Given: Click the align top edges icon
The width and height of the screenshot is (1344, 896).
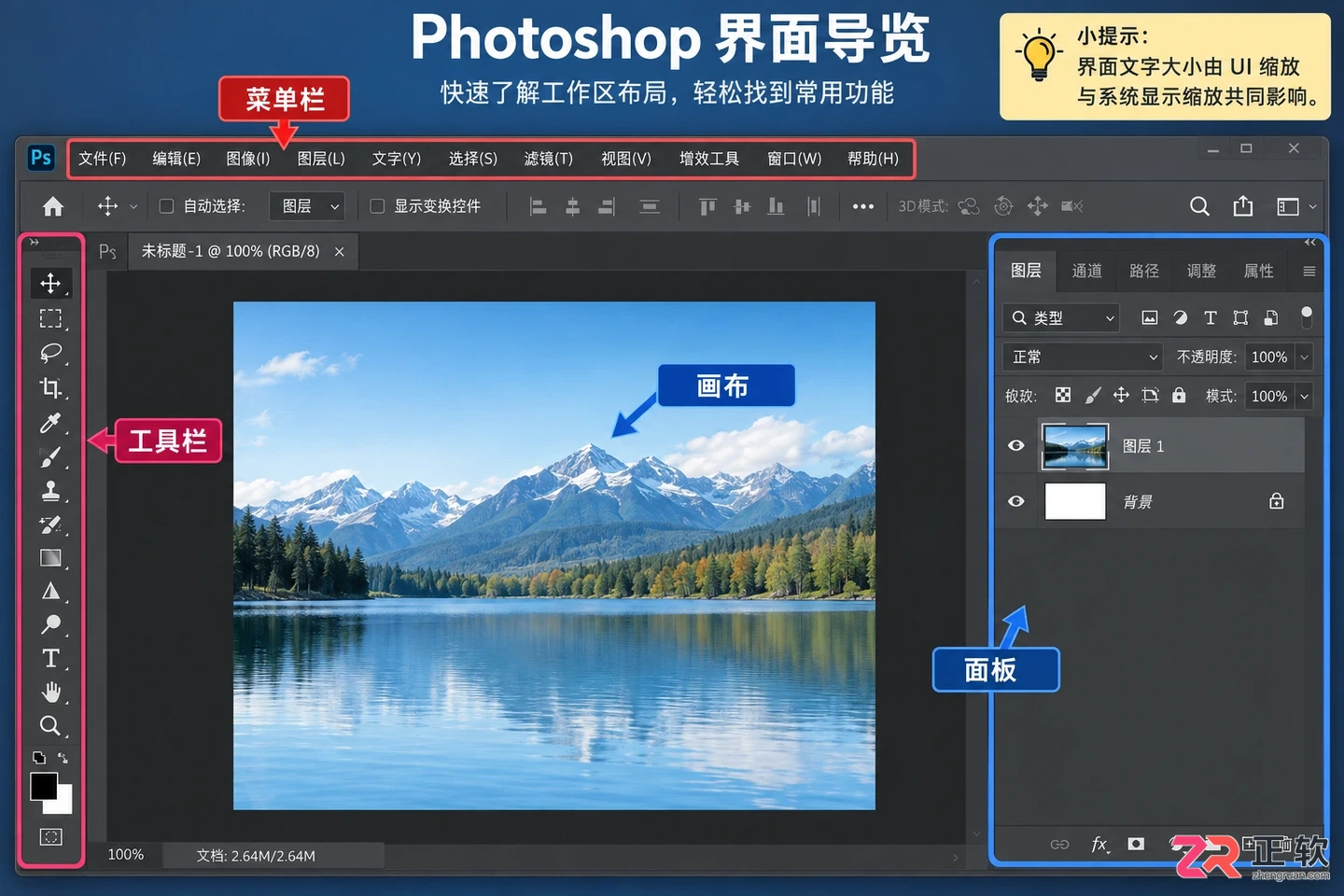Looking at the screenshot, I should [x=707, y=206].
